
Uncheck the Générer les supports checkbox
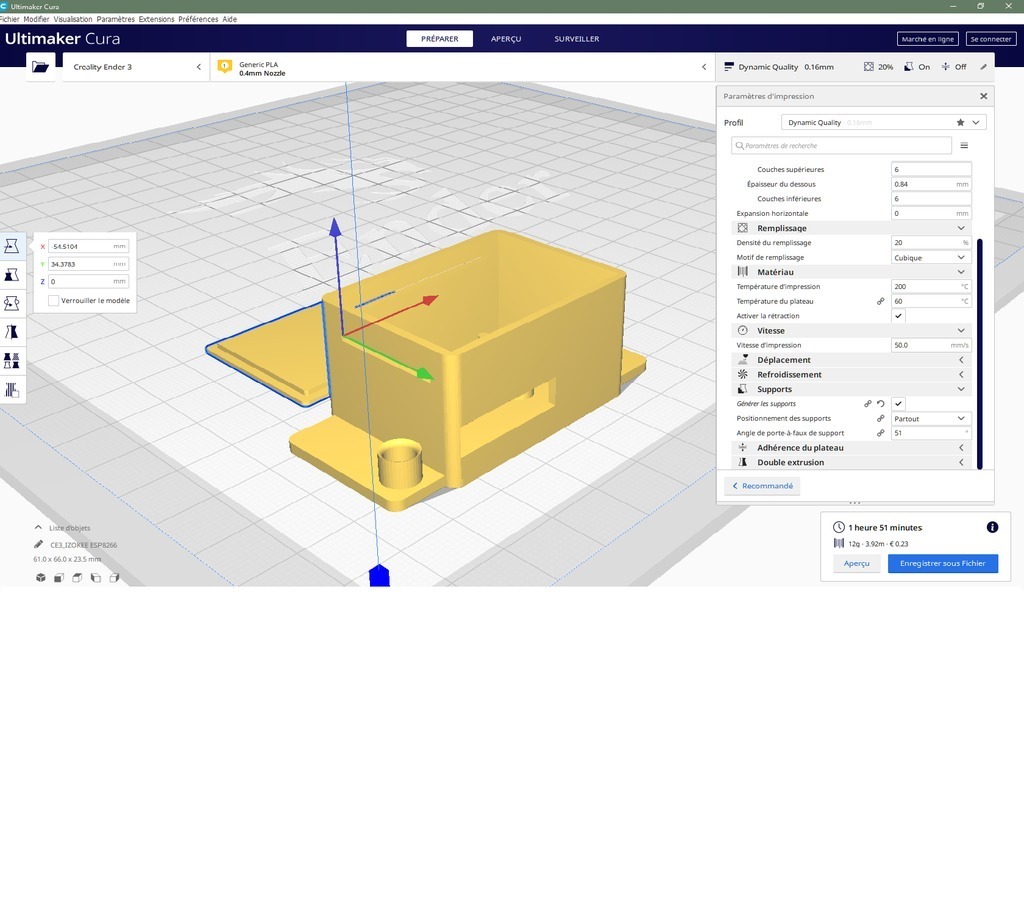point(898,404)
